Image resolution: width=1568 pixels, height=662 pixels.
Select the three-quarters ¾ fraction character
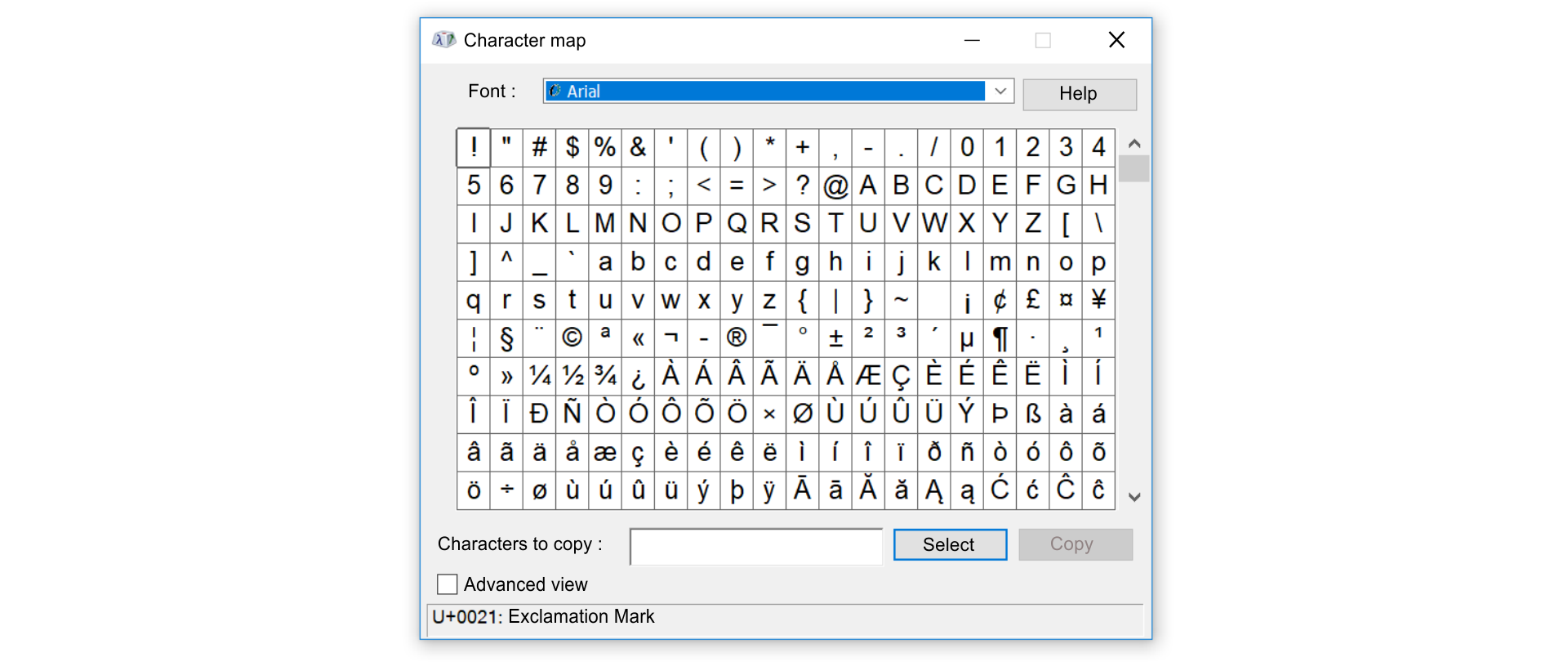(605, 376)
